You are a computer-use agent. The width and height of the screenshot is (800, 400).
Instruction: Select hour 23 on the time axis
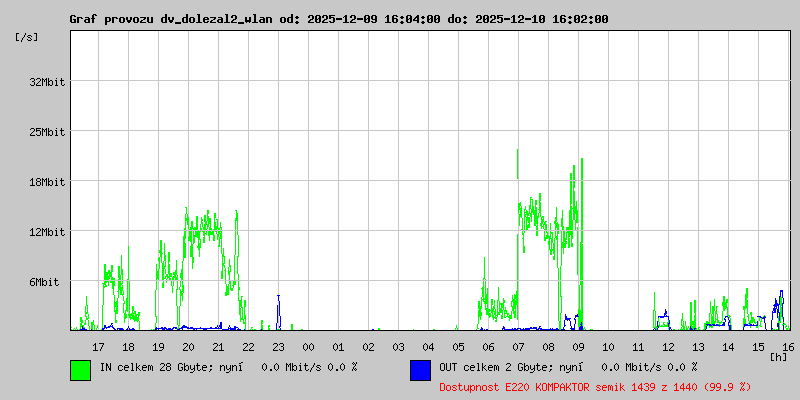pos(278,347)
